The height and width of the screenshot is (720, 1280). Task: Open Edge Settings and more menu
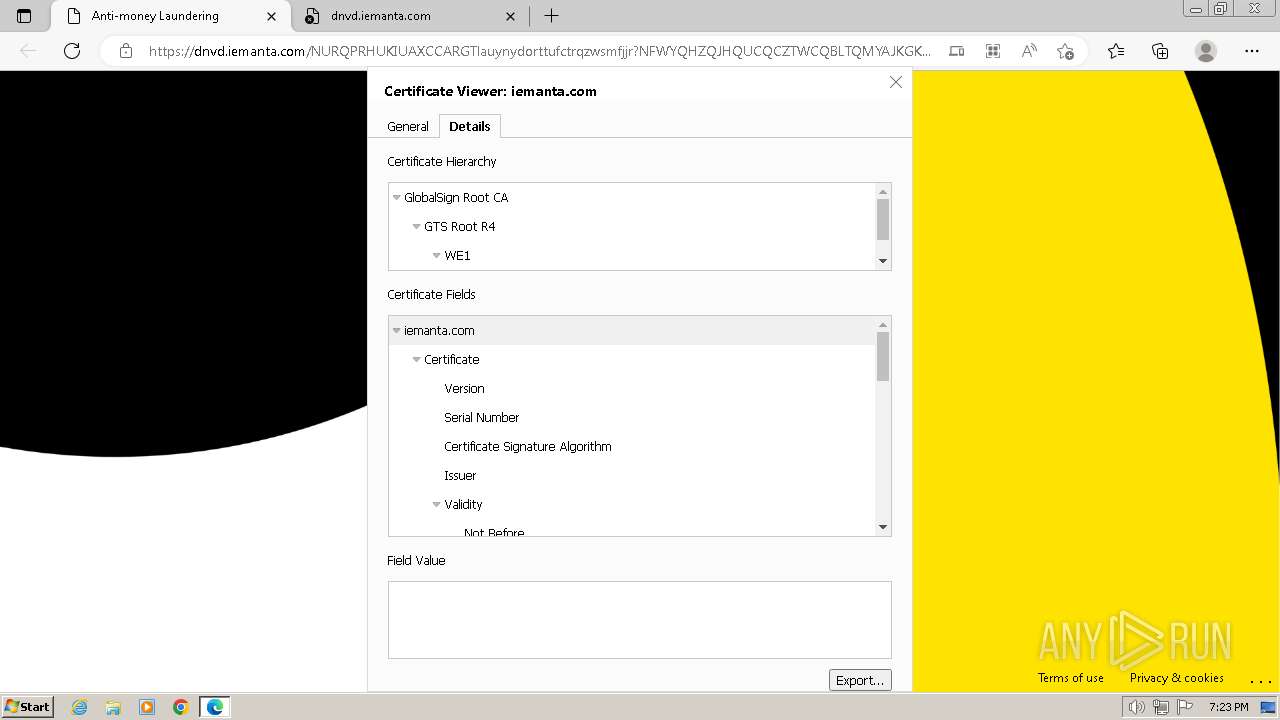(1252, 51)
